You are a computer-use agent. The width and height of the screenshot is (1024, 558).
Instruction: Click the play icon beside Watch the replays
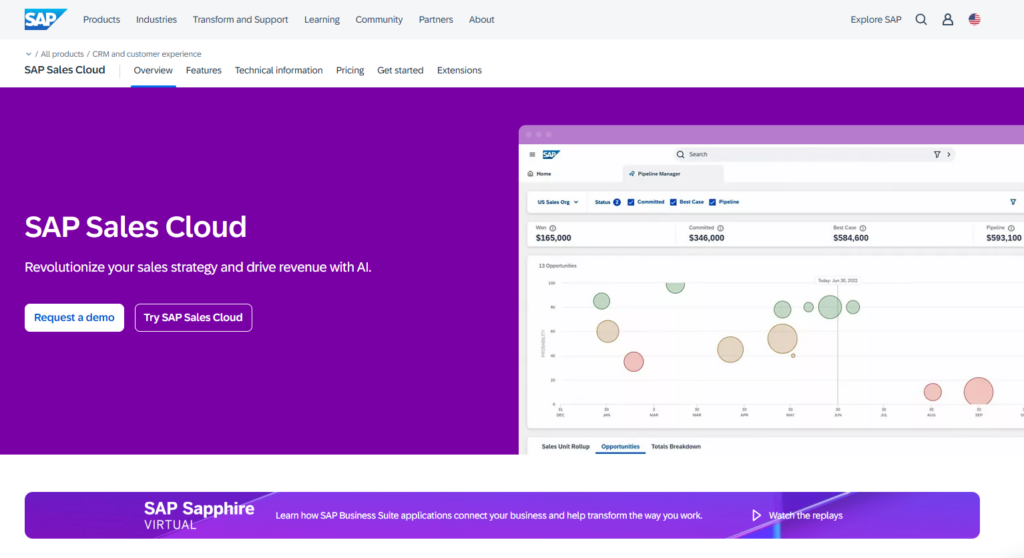(x=756, y=516)
